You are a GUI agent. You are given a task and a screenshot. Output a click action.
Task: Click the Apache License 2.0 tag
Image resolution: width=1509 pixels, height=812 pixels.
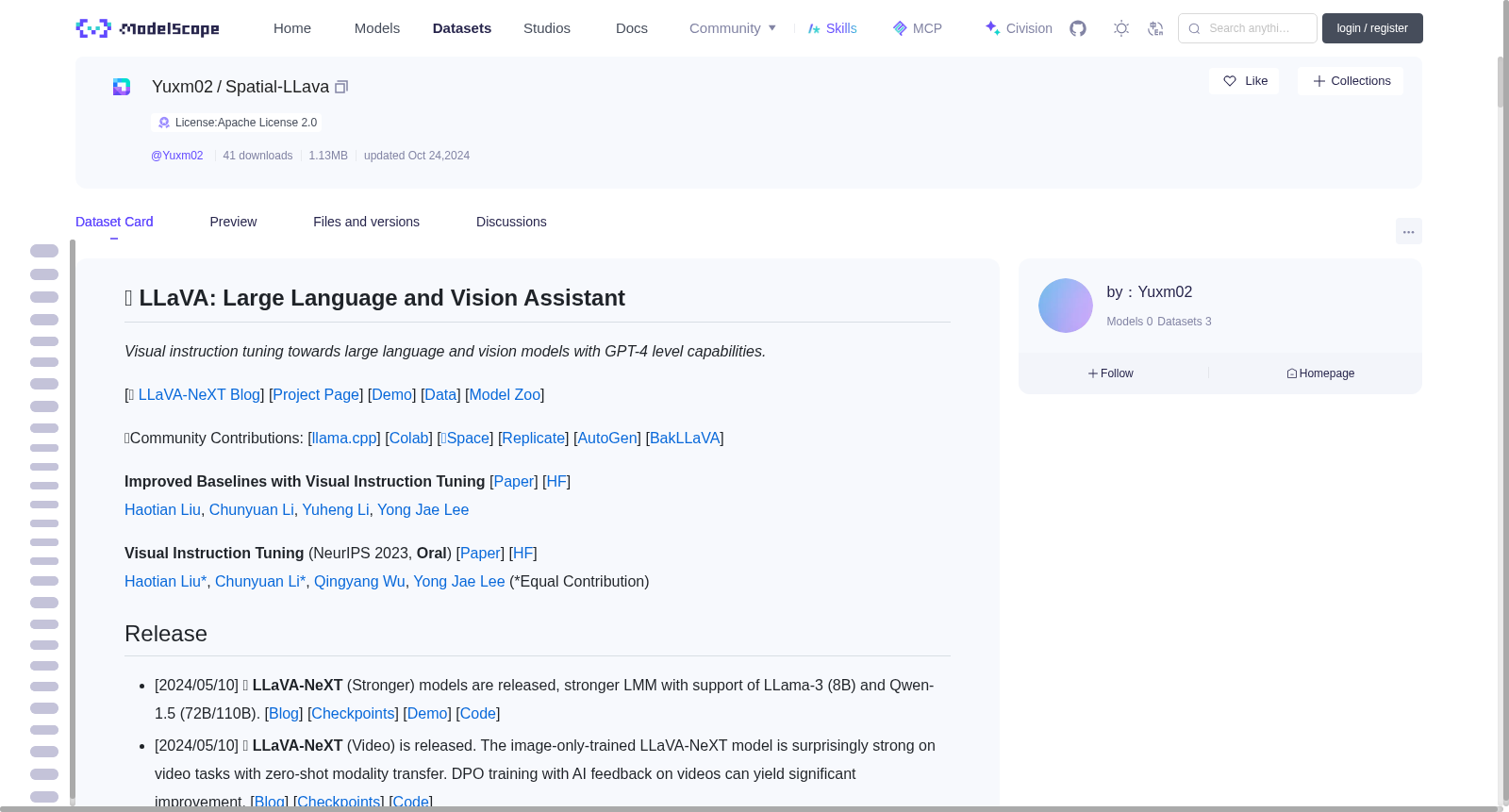click(237, 123)
